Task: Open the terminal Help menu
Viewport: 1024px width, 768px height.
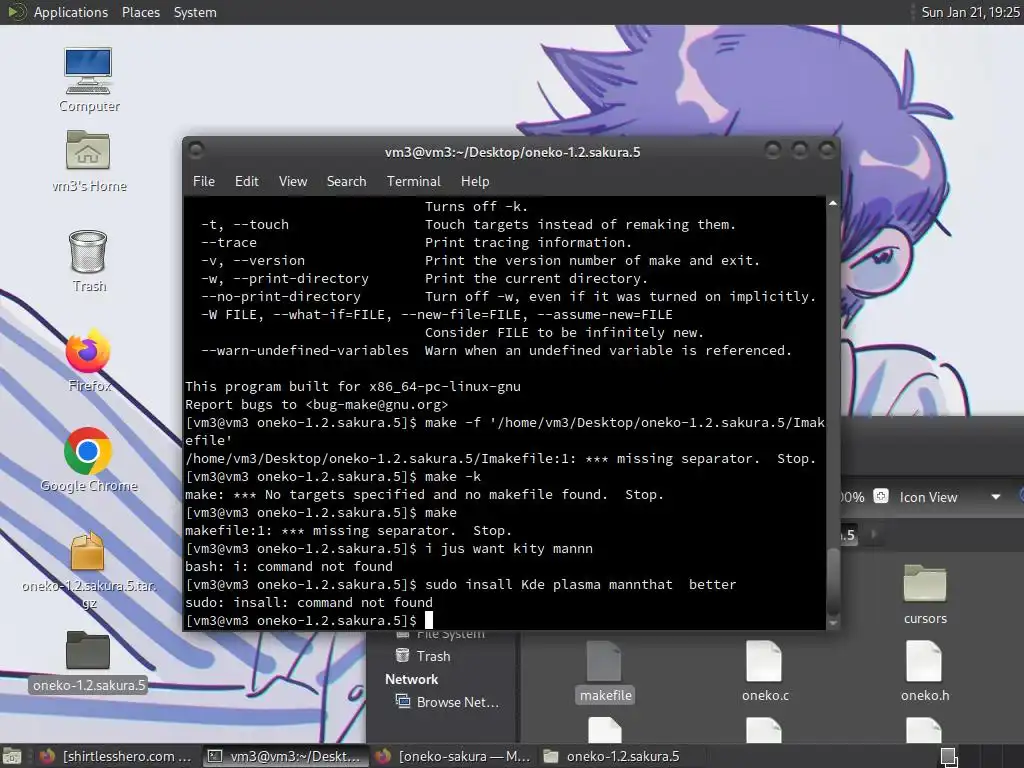Action: [x=475, y=182]
